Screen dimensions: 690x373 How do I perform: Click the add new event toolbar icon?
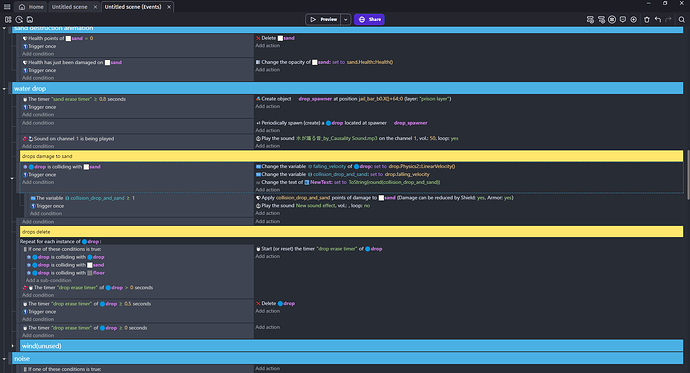590,19
